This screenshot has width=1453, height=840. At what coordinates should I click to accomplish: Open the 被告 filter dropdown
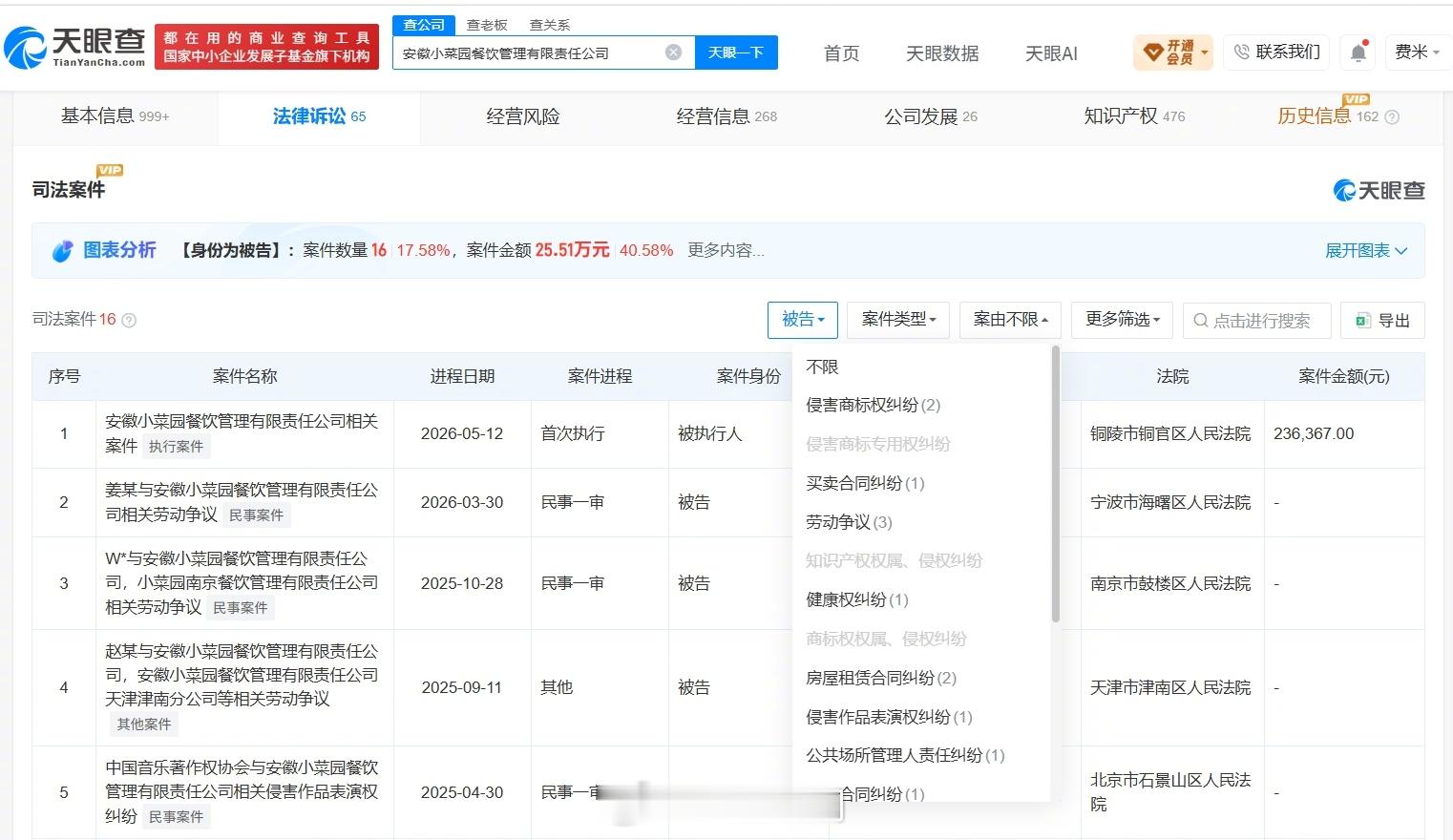pos(803,320)
